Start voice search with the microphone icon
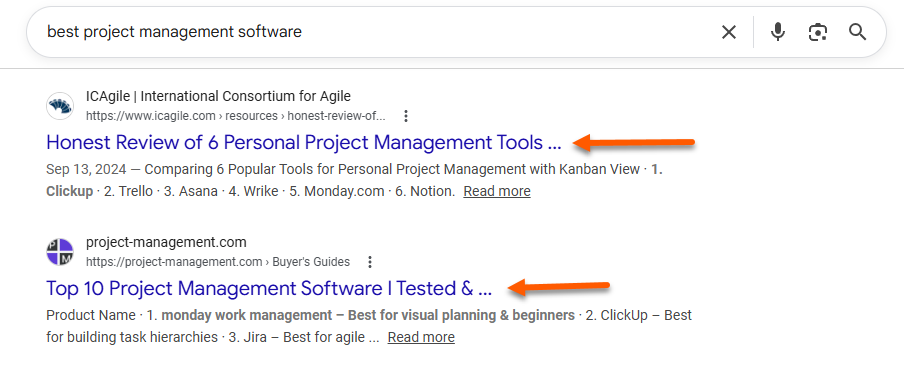Screen dimensions: 904x370 tap(778, 32)
